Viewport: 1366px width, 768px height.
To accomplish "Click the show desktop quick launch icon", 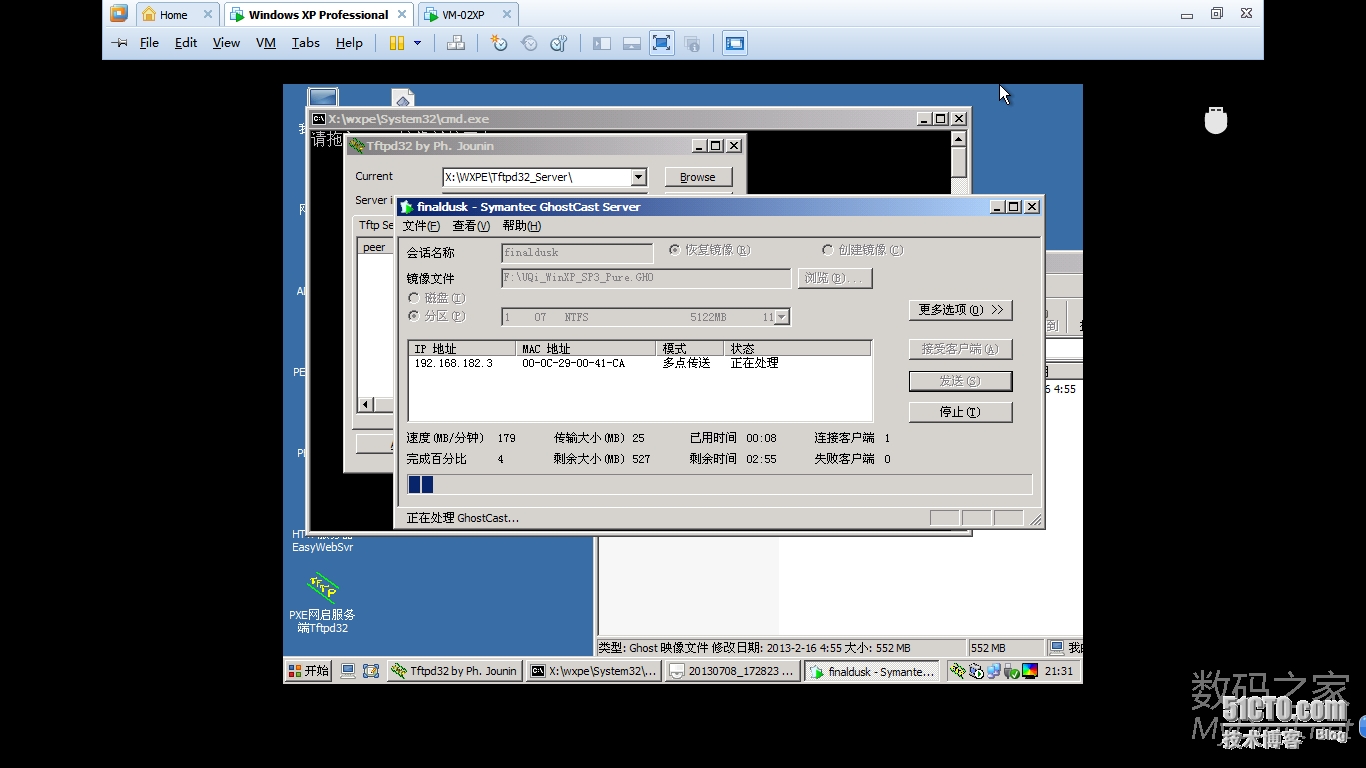I will pos(348,671).
